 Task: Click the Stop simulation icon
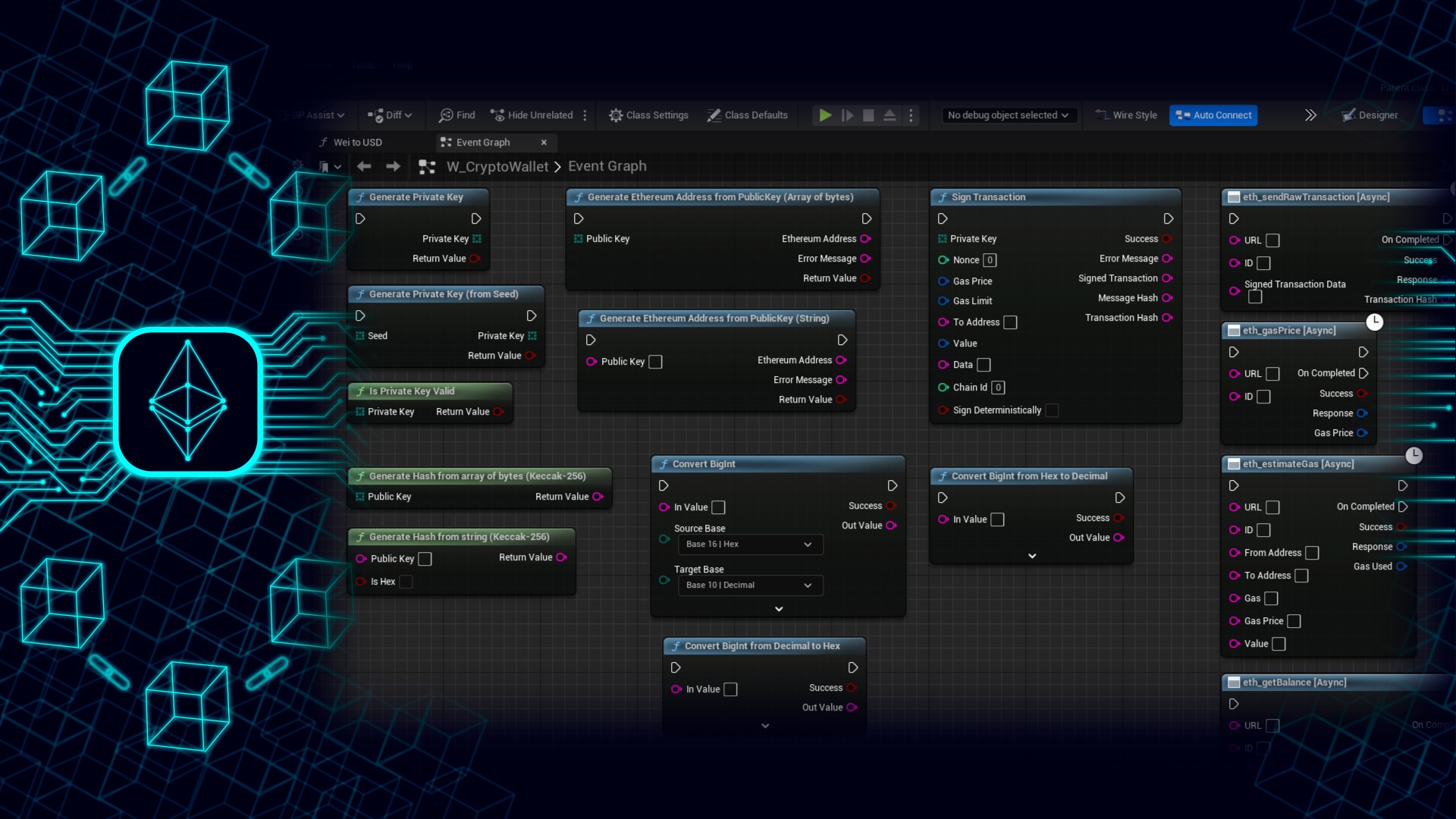868,115
